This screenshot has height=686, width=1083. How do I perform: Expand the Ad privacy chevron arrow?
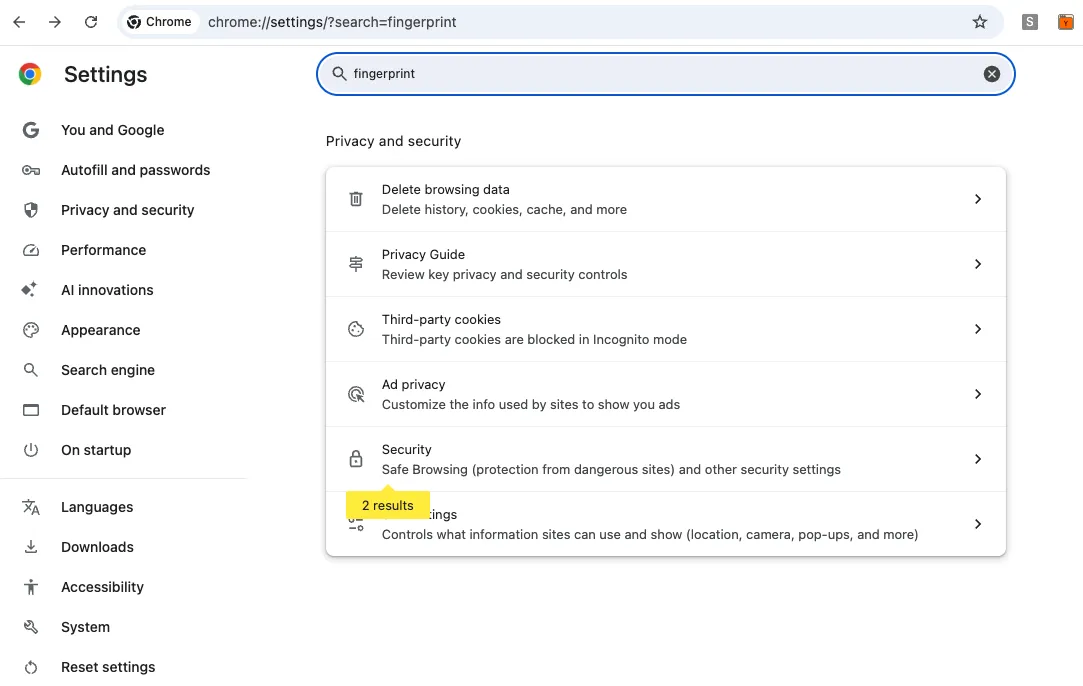[x=978, y=394]
